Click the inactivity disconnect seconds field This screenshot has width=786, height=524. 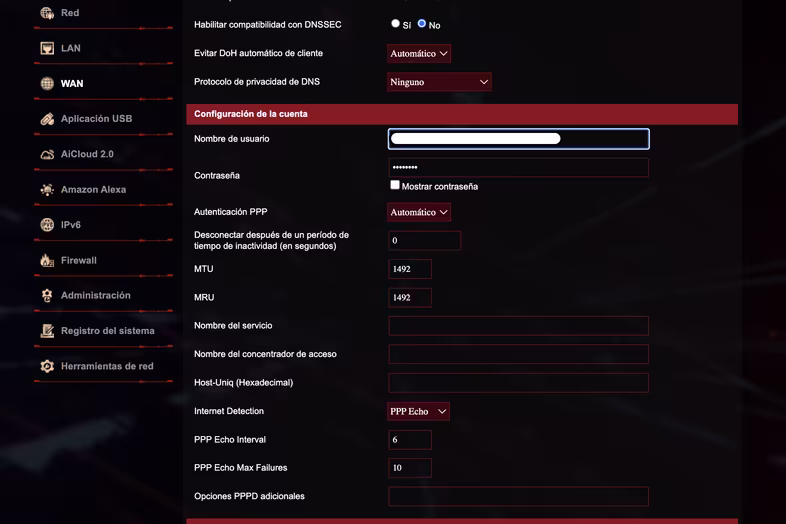(424, 241)
